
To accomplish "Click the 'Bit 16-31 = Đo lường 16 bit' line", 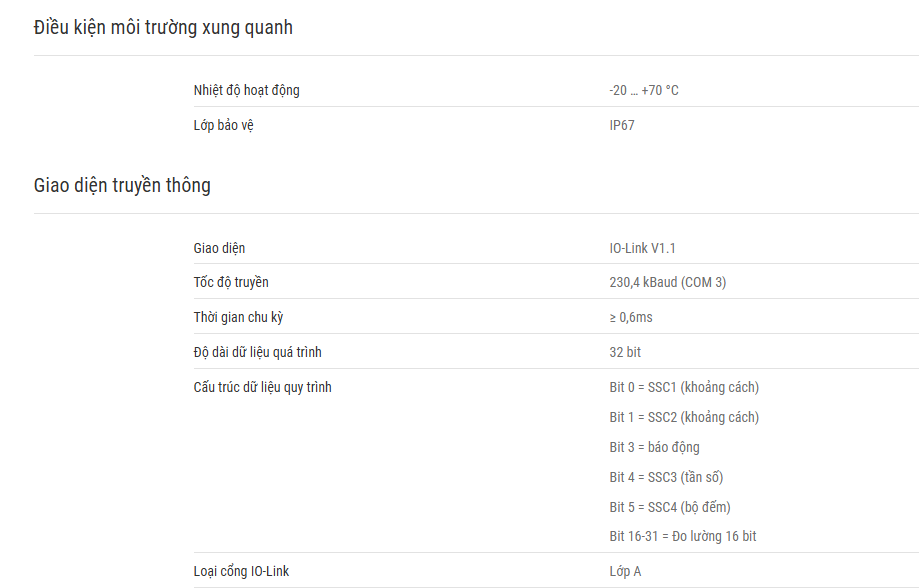I will [683, 536].
